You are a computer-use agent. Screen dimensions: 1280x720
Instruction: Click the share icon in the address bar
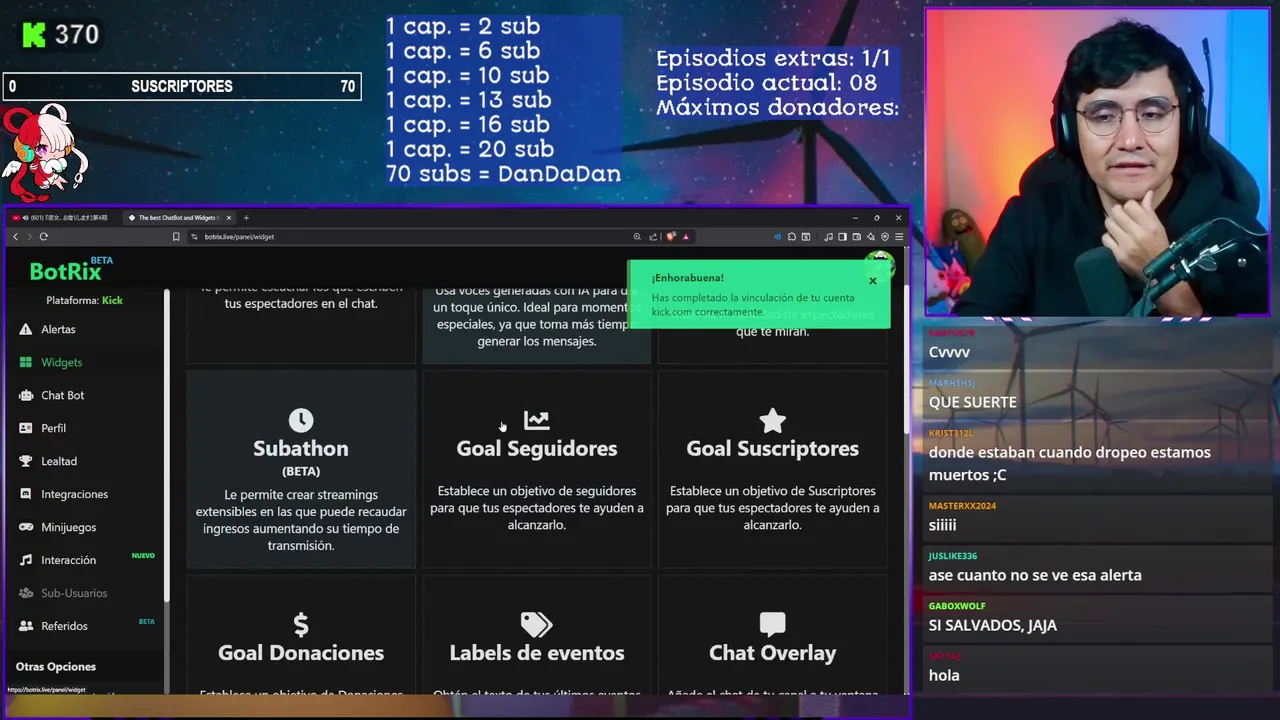(x=653, y=237)
